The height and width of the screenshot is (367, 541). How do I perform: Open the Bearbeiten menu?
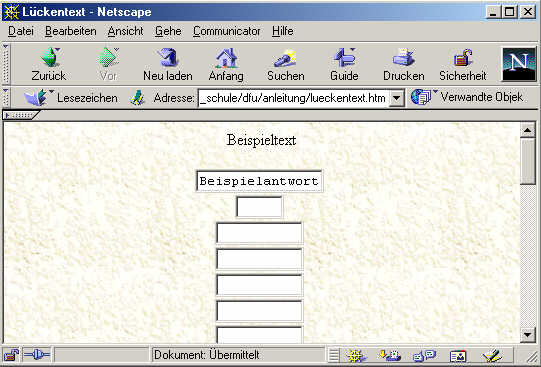tap(71, 31)
